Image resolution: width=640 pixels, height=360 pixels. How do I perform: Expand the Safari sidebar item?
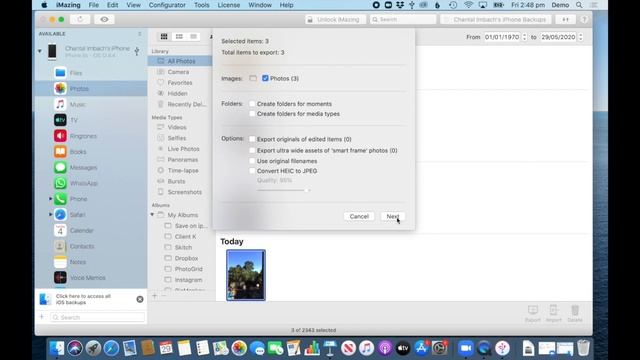pyautogui.click(x=51, y=214)
